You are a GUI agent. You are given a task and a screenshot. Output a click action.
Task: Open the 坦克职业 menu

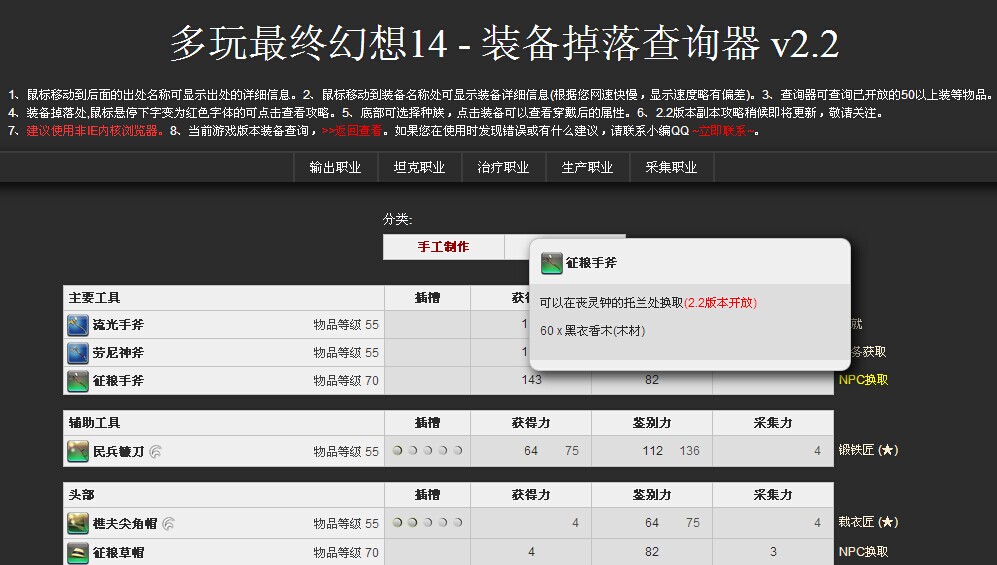419,167
